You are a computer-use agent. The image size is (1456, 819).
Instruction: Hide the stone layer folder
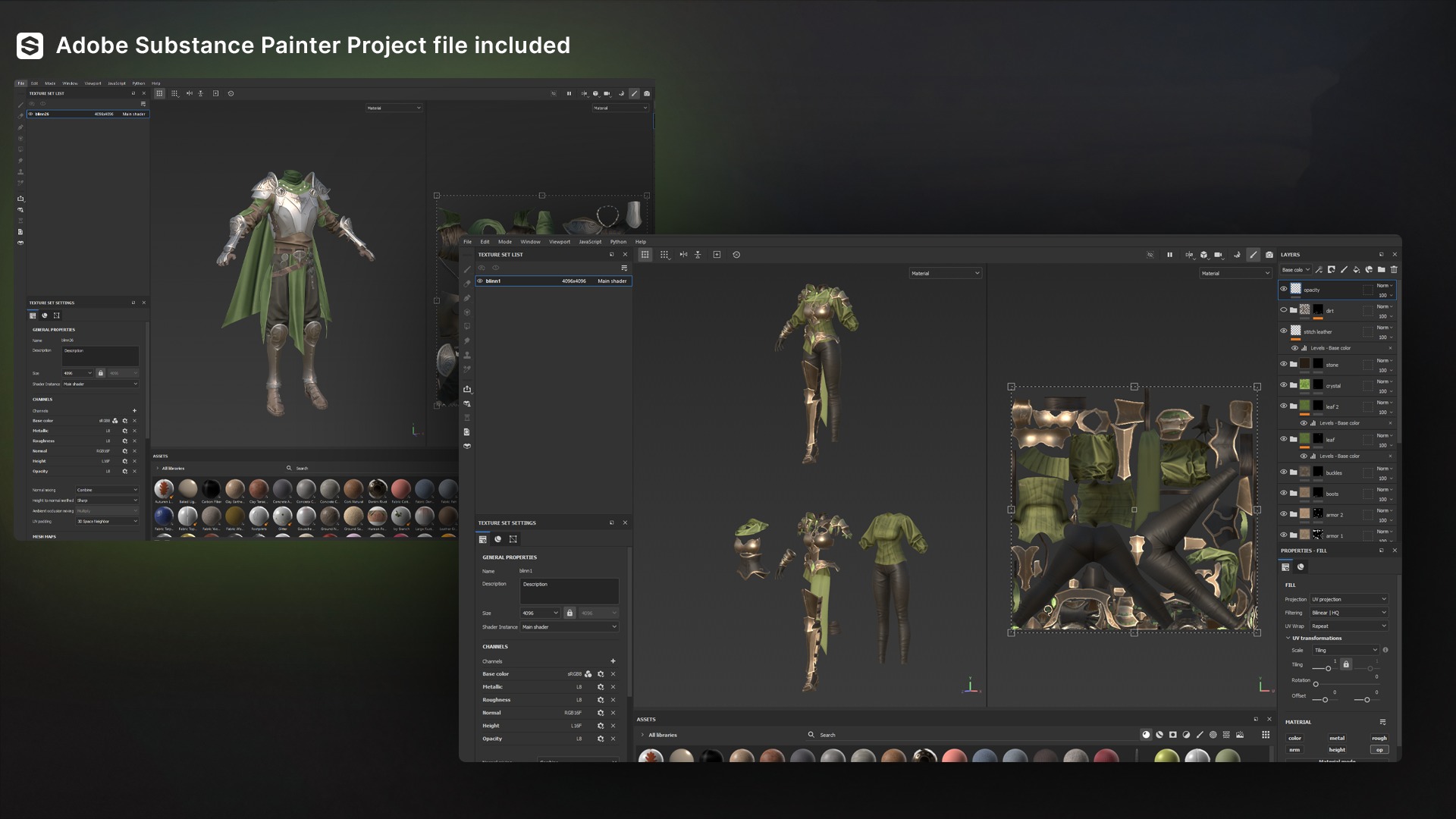pyautogui.click(x=1283, y=364)
